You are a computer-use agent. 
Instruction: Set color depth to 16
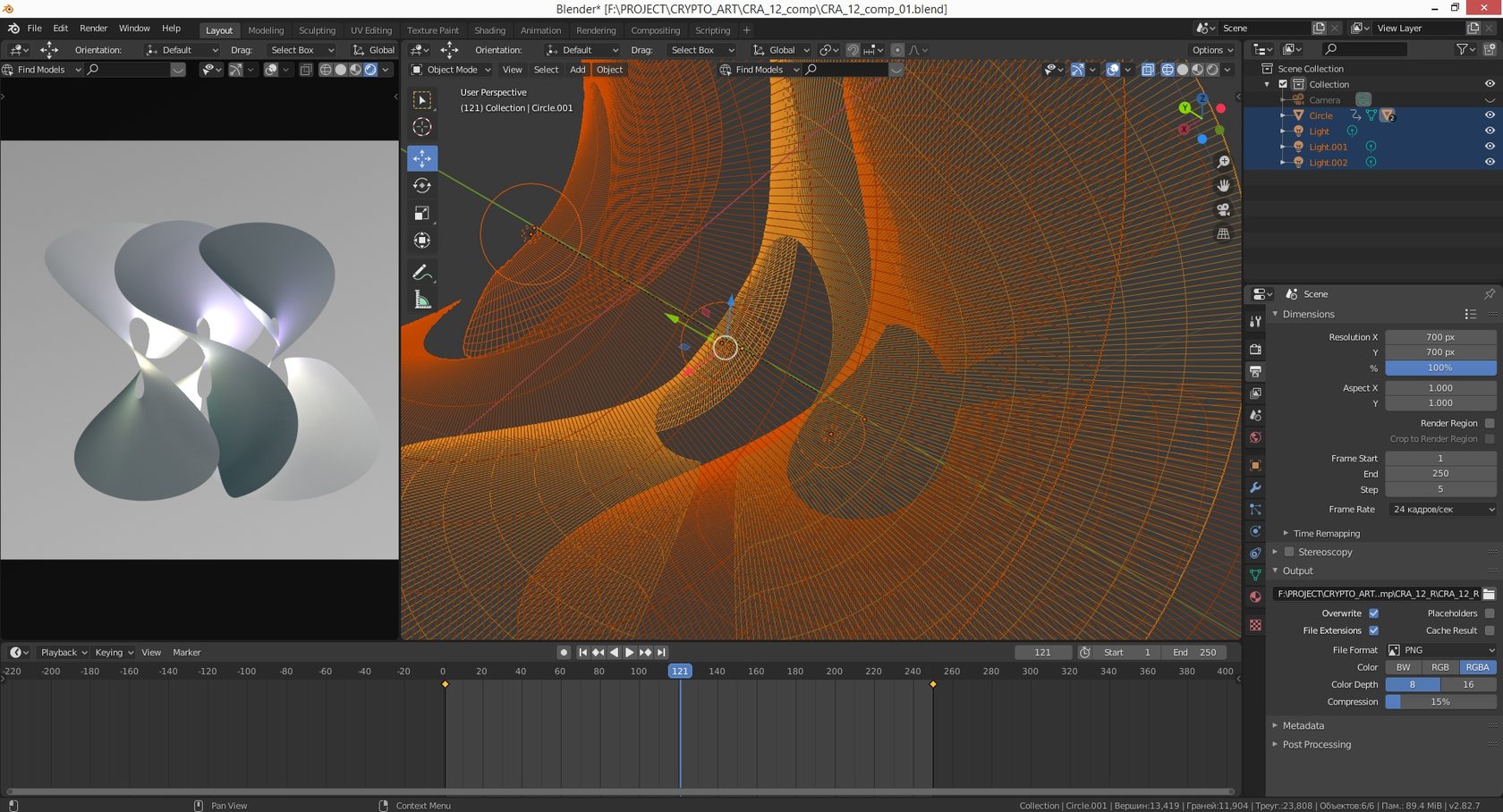coord(1468,684)
